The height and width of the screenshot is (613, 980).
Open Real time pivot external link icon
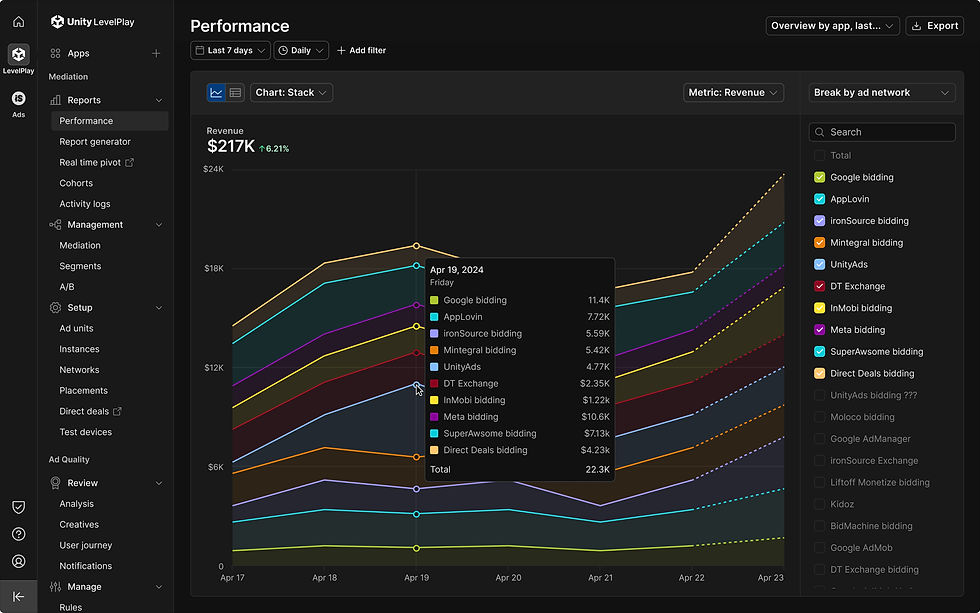tap(129, 162)
